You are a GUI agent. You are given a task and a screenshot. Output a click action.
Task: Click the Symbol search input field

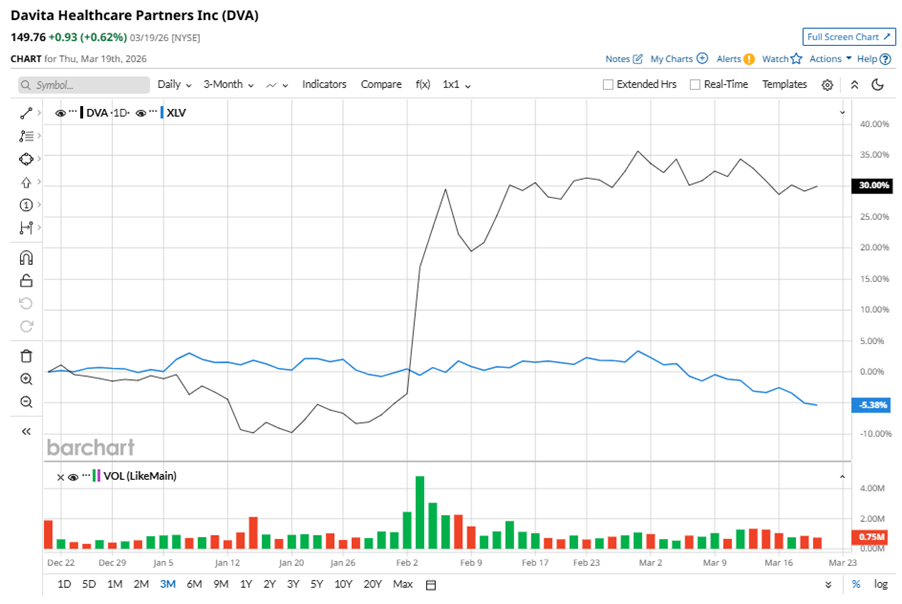tap(83, 85)
